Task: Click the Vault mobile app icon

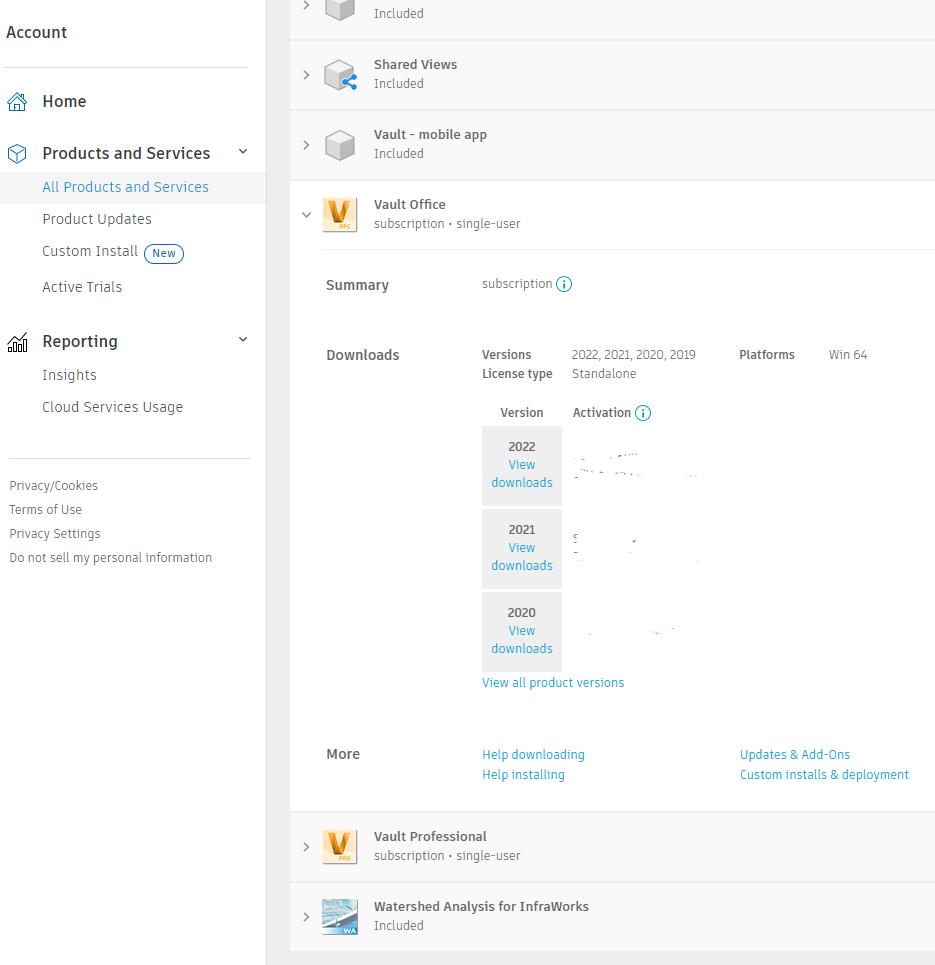Action: point(340,144)
